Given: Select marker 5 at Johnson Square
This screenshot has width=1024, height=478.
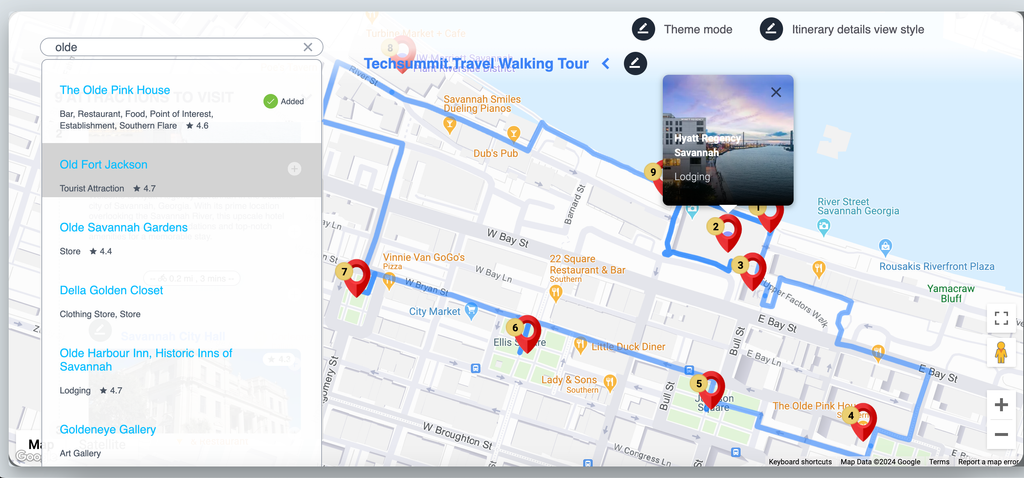Looking at the screenshot, I should pos(712,390).
